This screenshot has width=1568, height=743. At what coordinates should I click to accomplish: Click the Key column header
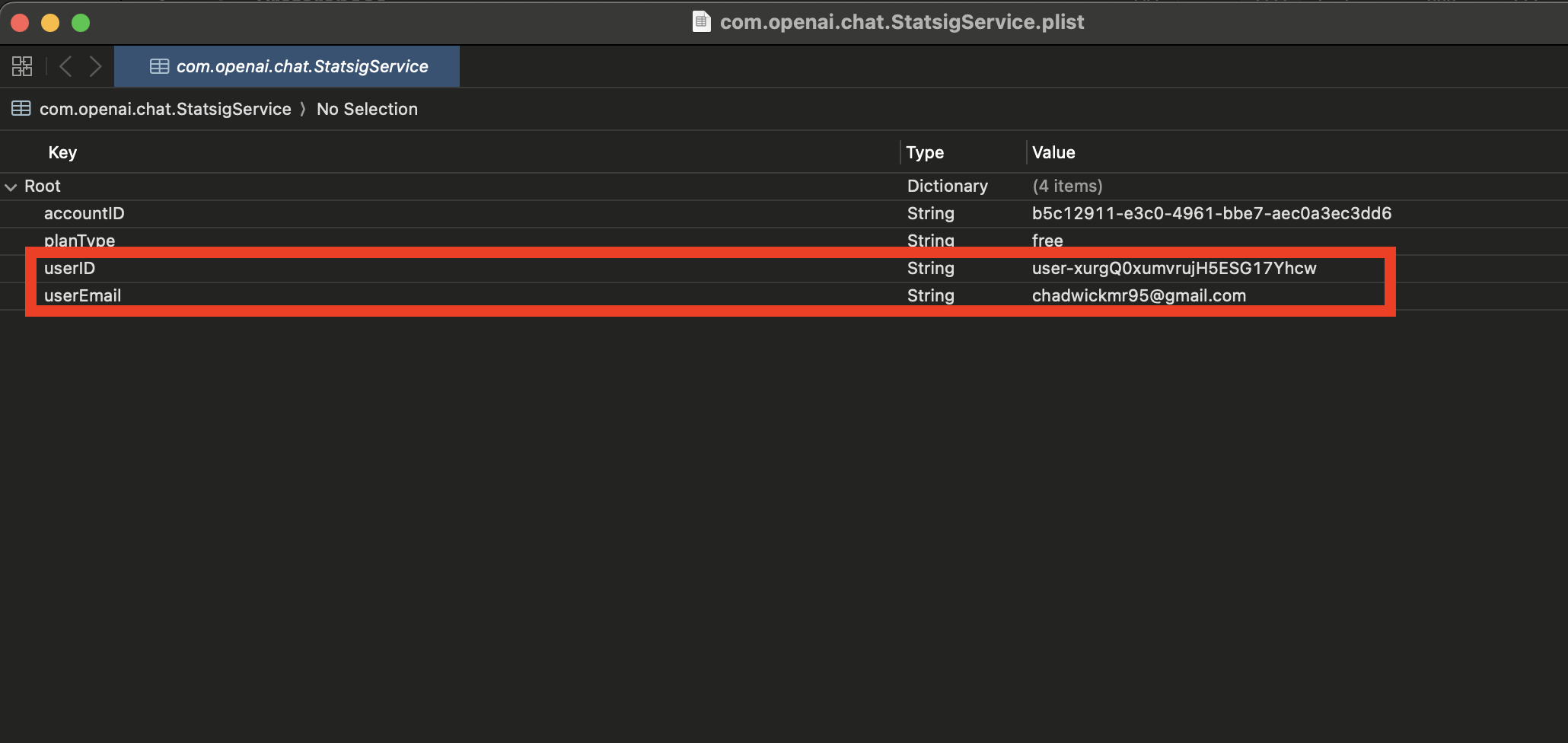click(x=62, y=152)
